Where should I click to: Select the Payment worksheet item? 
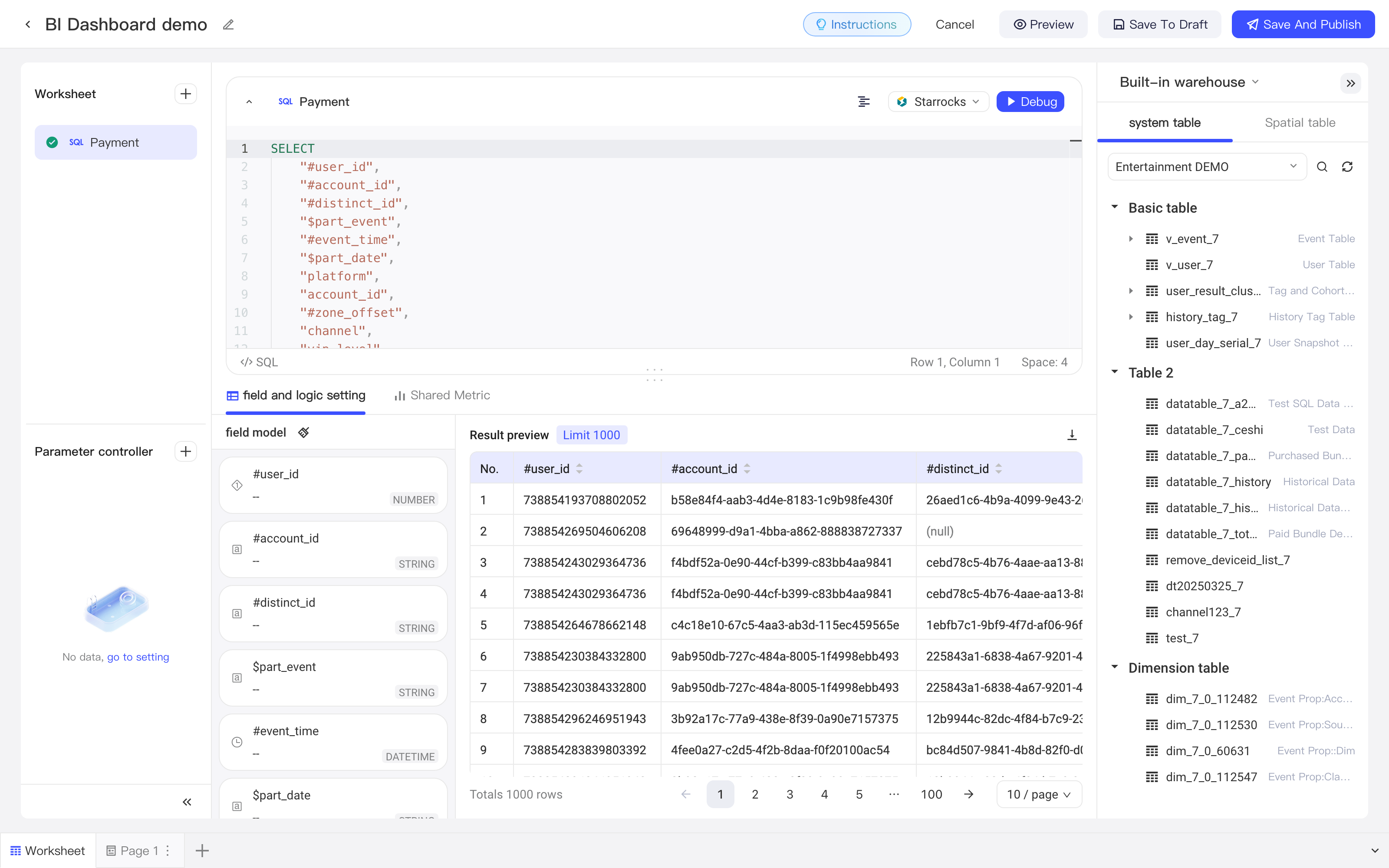pos(116,142)
